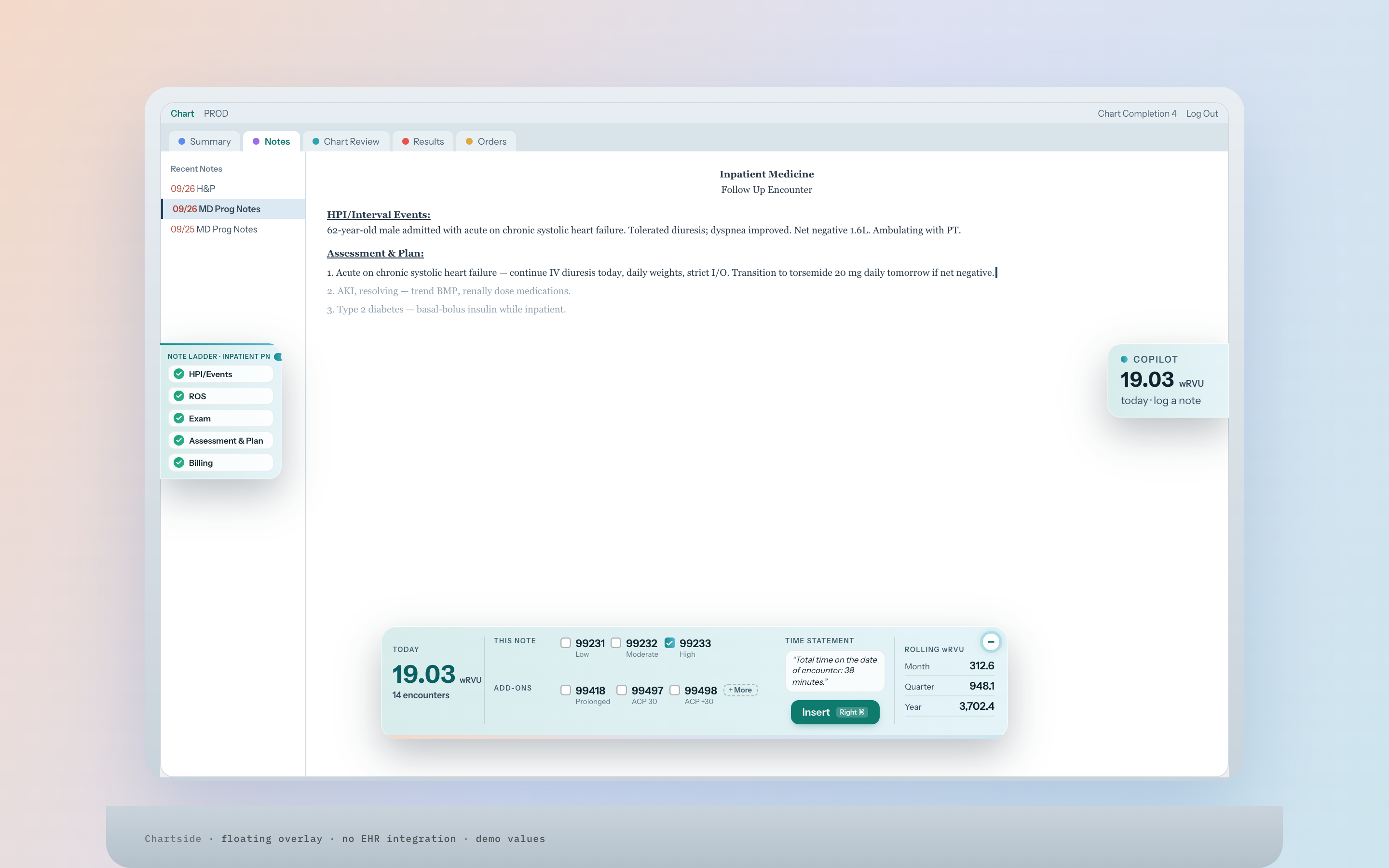Screen dimensions: 1389x868
Task: Toggle the Note Ladder switch
Action: (278, 356)
